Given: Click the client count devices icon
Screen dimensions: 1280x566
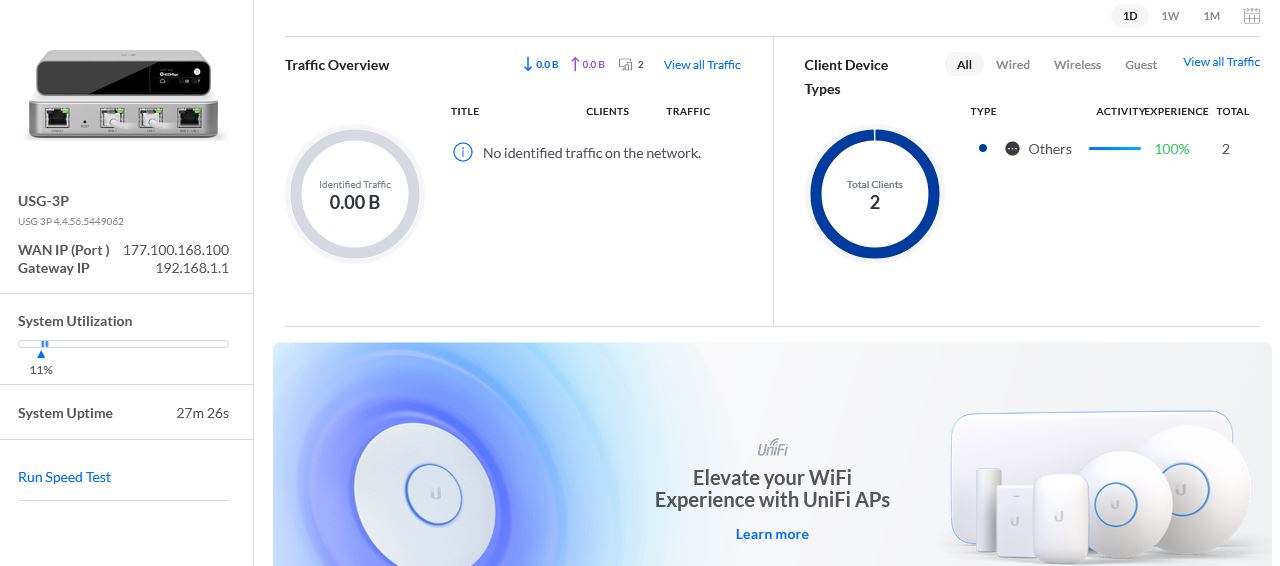Looking at the screenshot, I should [x=626, y=65].
